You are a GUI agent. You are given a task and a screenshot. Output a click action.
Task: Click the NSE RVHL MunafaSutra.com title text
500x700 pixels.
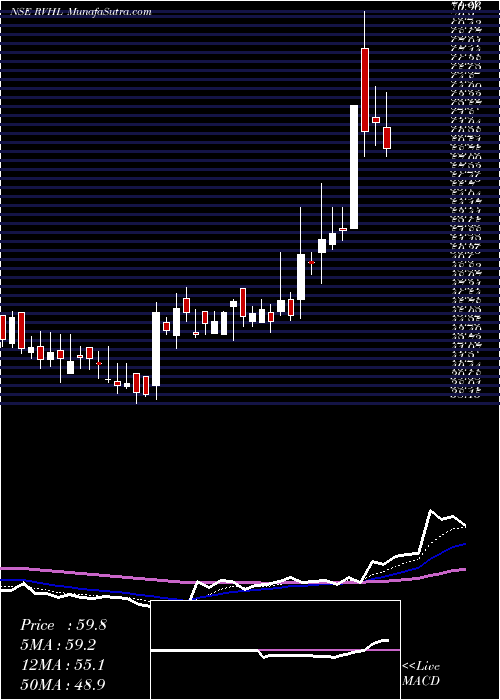pyautogui.click(x=81, y=12)
